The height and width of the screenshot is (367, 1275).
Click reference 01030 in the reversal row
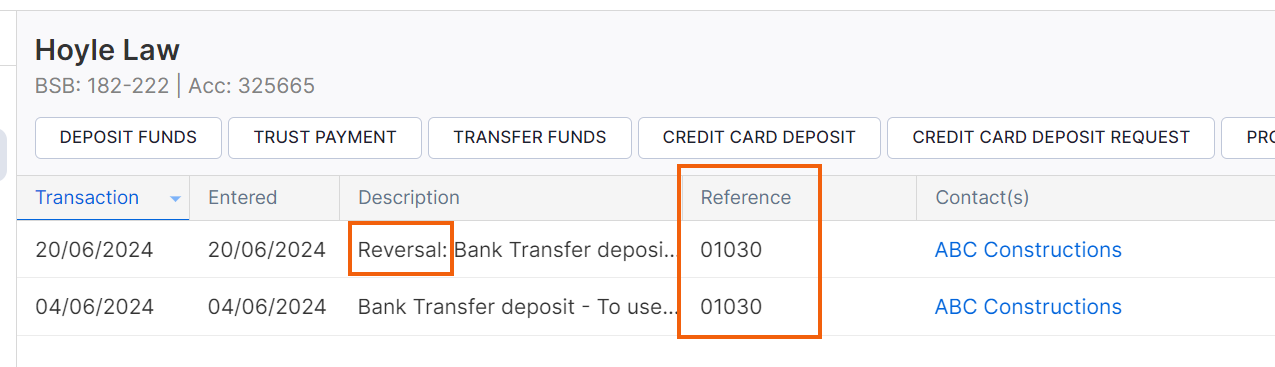[x=731, y=250]
